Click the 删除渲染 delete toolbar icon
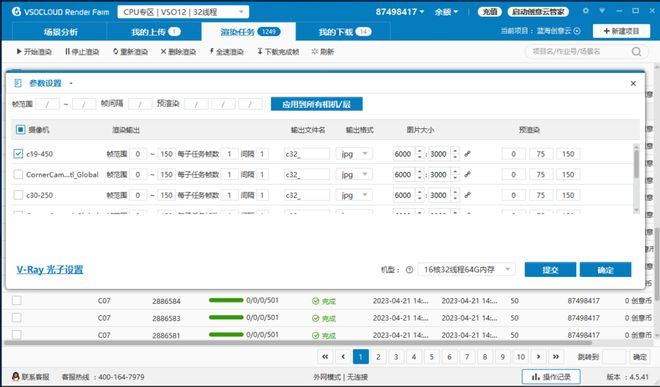 click(163, 51)
